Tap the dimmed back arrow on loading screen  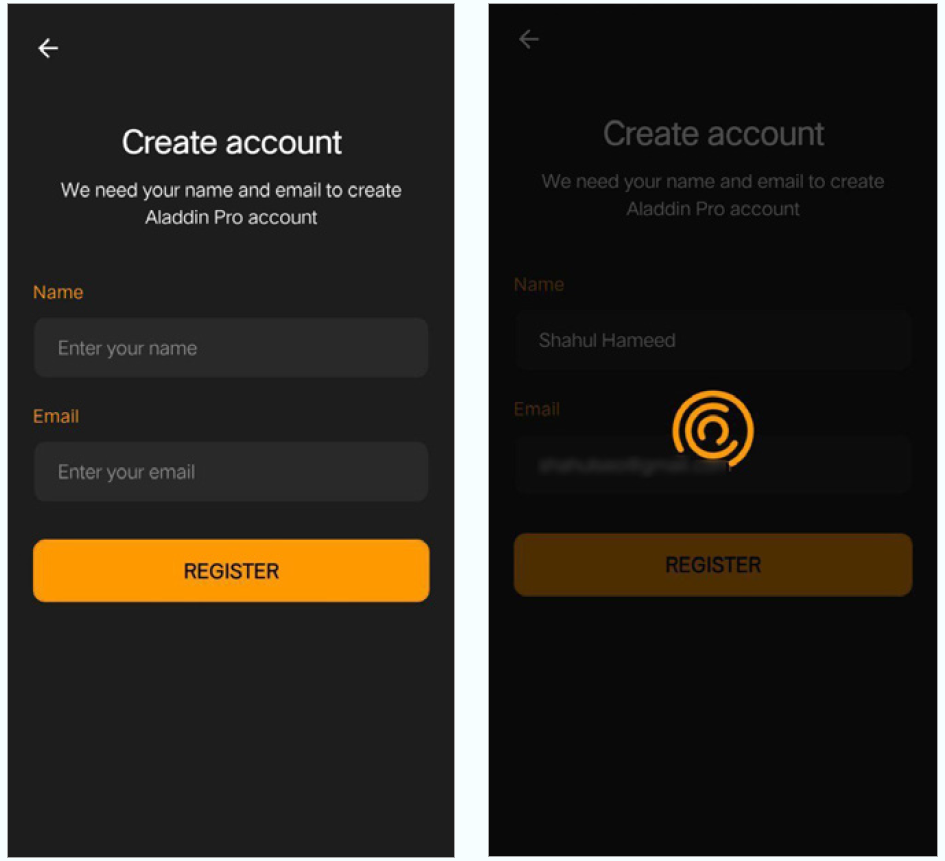(x=529, y=40)
